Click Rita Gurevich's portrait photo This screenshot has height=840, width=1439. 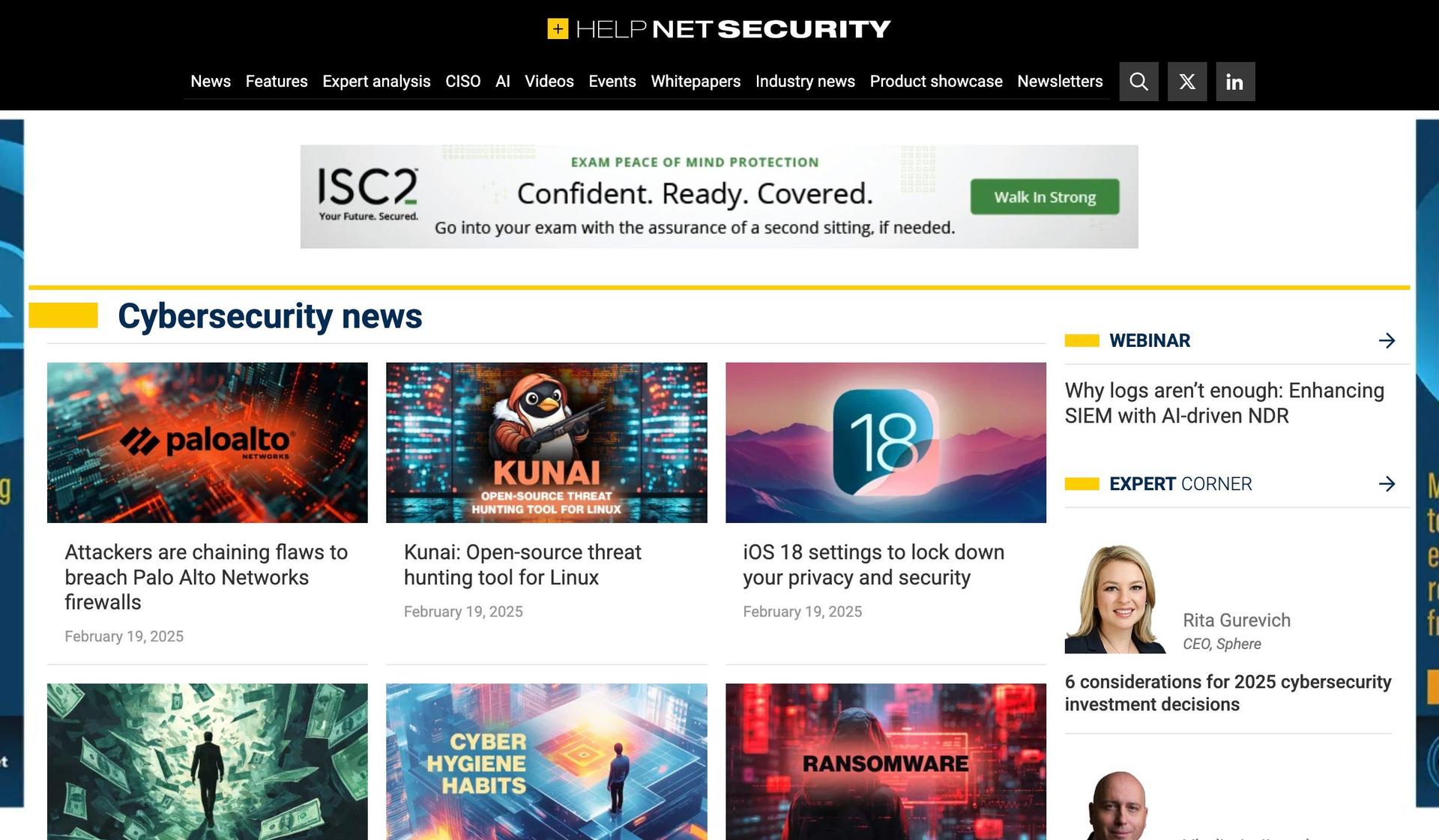[x=1116, y=599]
